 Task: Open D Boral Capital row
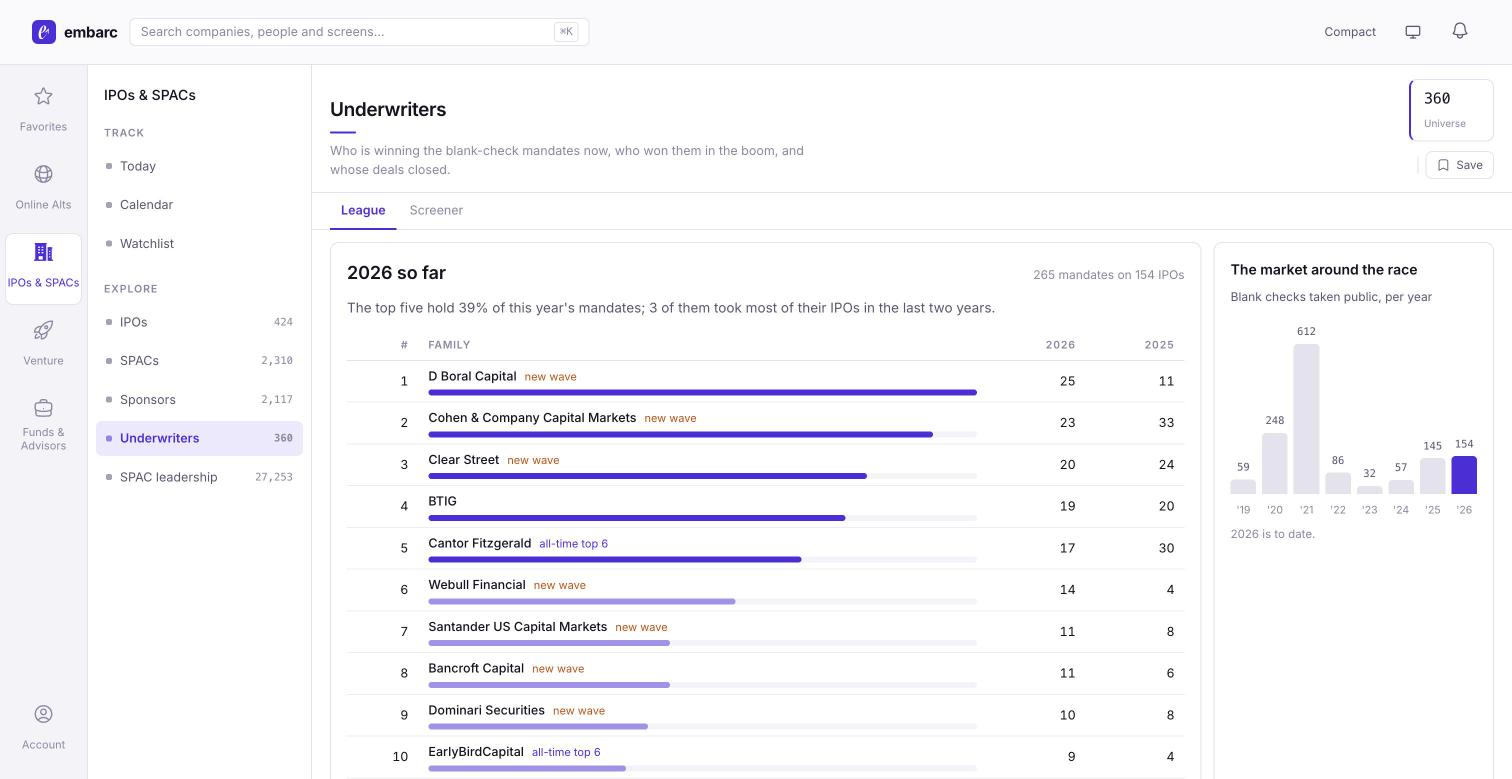pos(766,381)
